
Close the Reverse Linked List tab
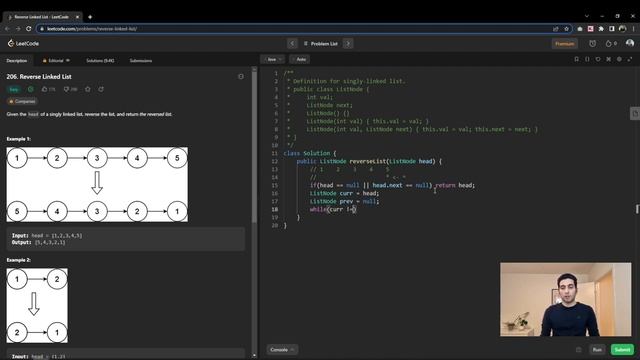pyautogui.click(x=77, y=17)
